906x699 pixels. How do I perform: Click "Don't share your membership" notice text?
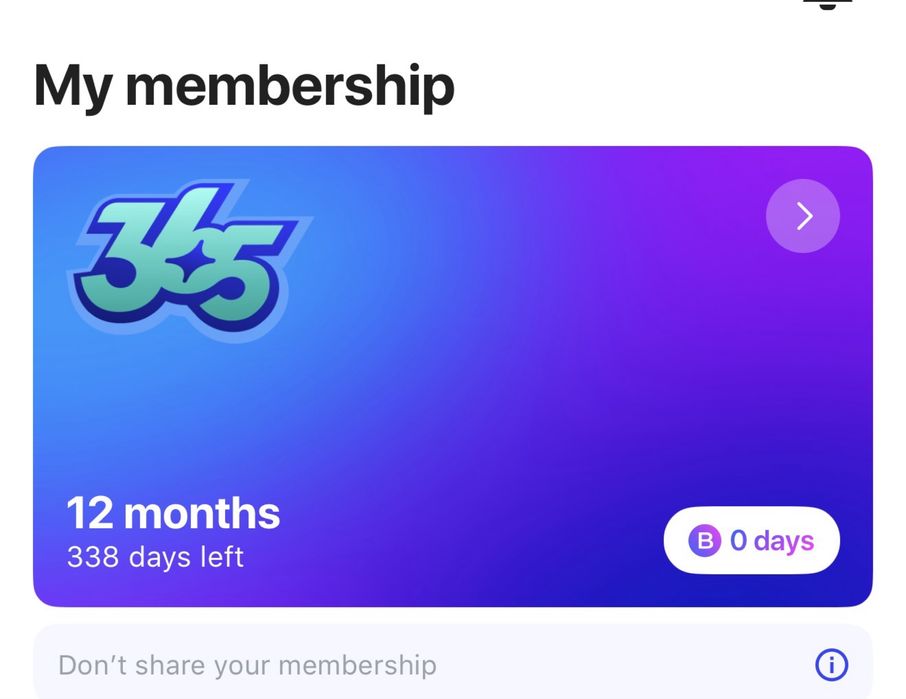(x=247, y=665)
